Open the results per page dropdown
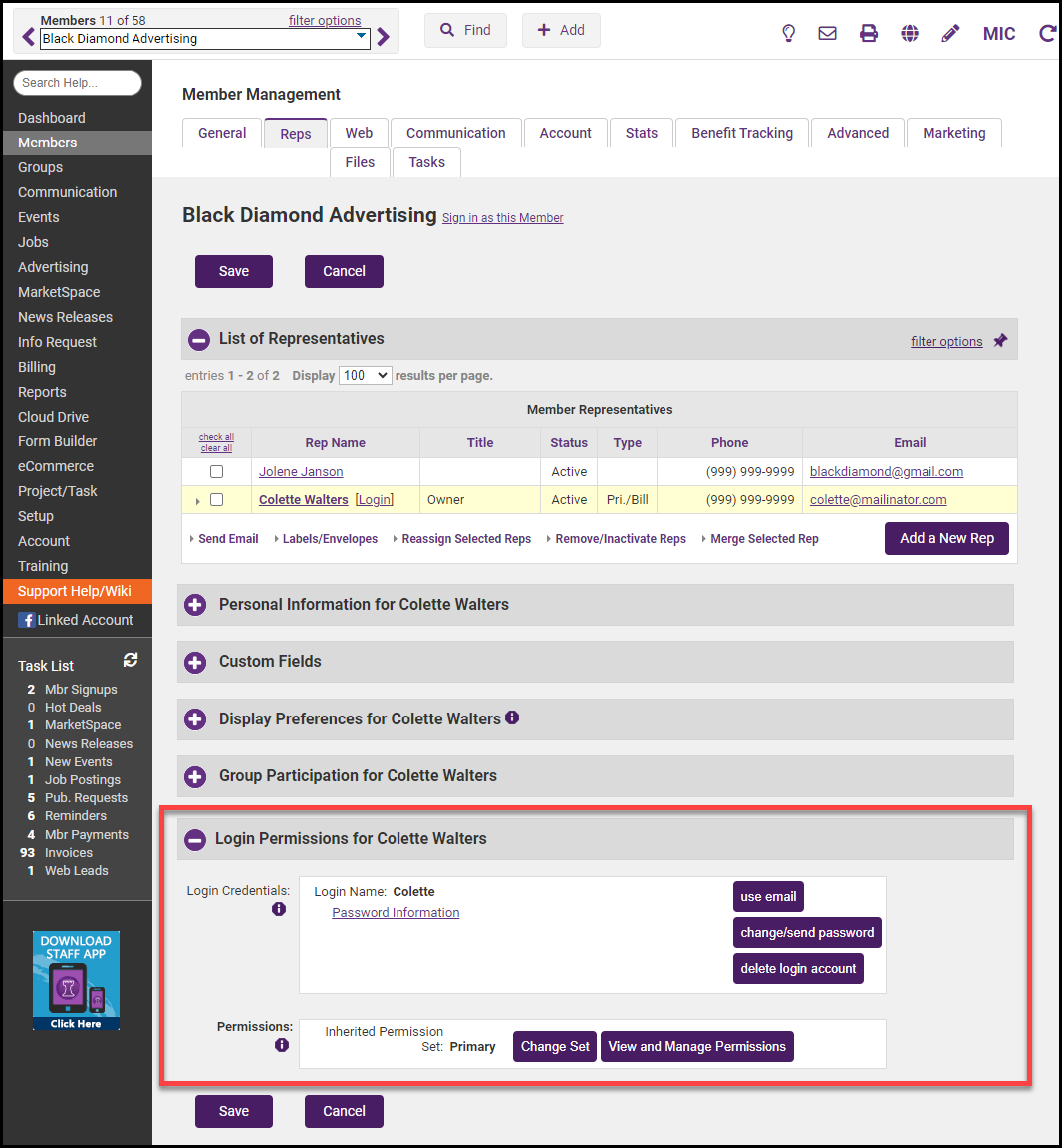Image resolution: width=1062 pixels, height=1148 pixels. tap(365, 376)
